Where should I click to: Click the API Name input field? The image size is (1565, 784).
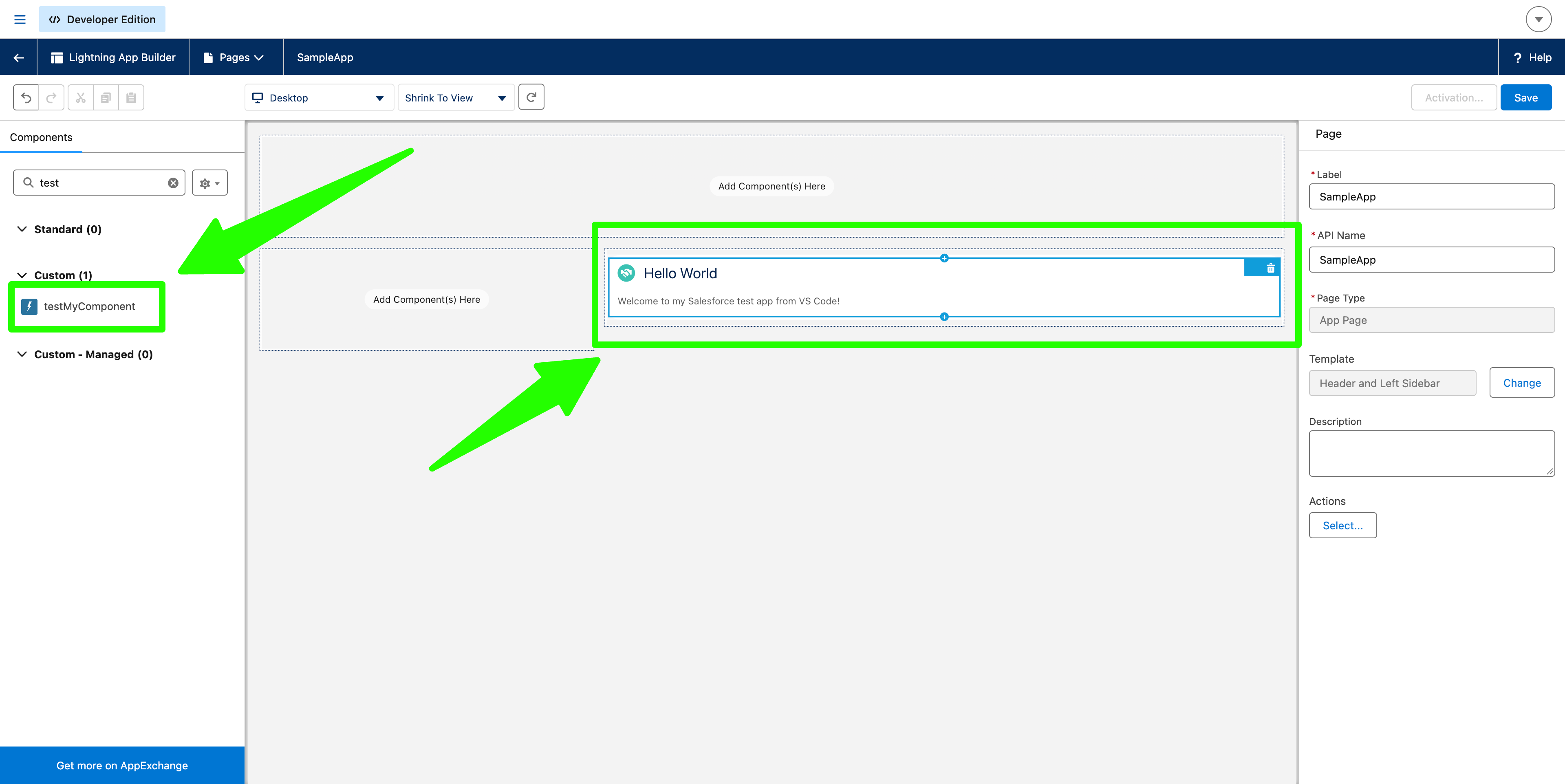pyautogui.click(x=1431, y=260)
